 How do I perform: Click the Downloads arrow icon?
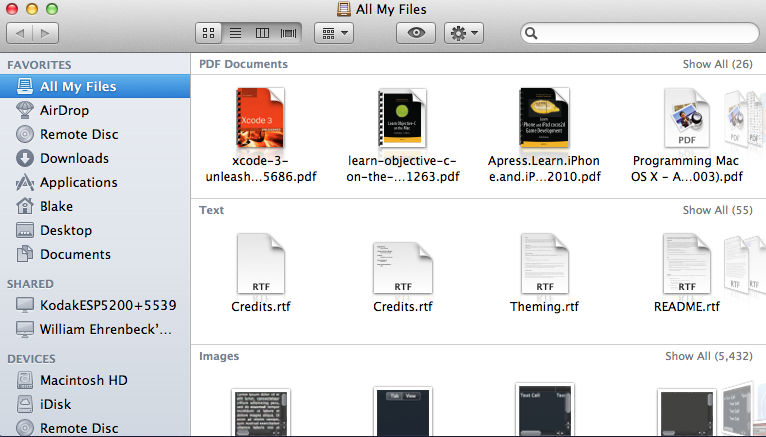tap(25, 158)
